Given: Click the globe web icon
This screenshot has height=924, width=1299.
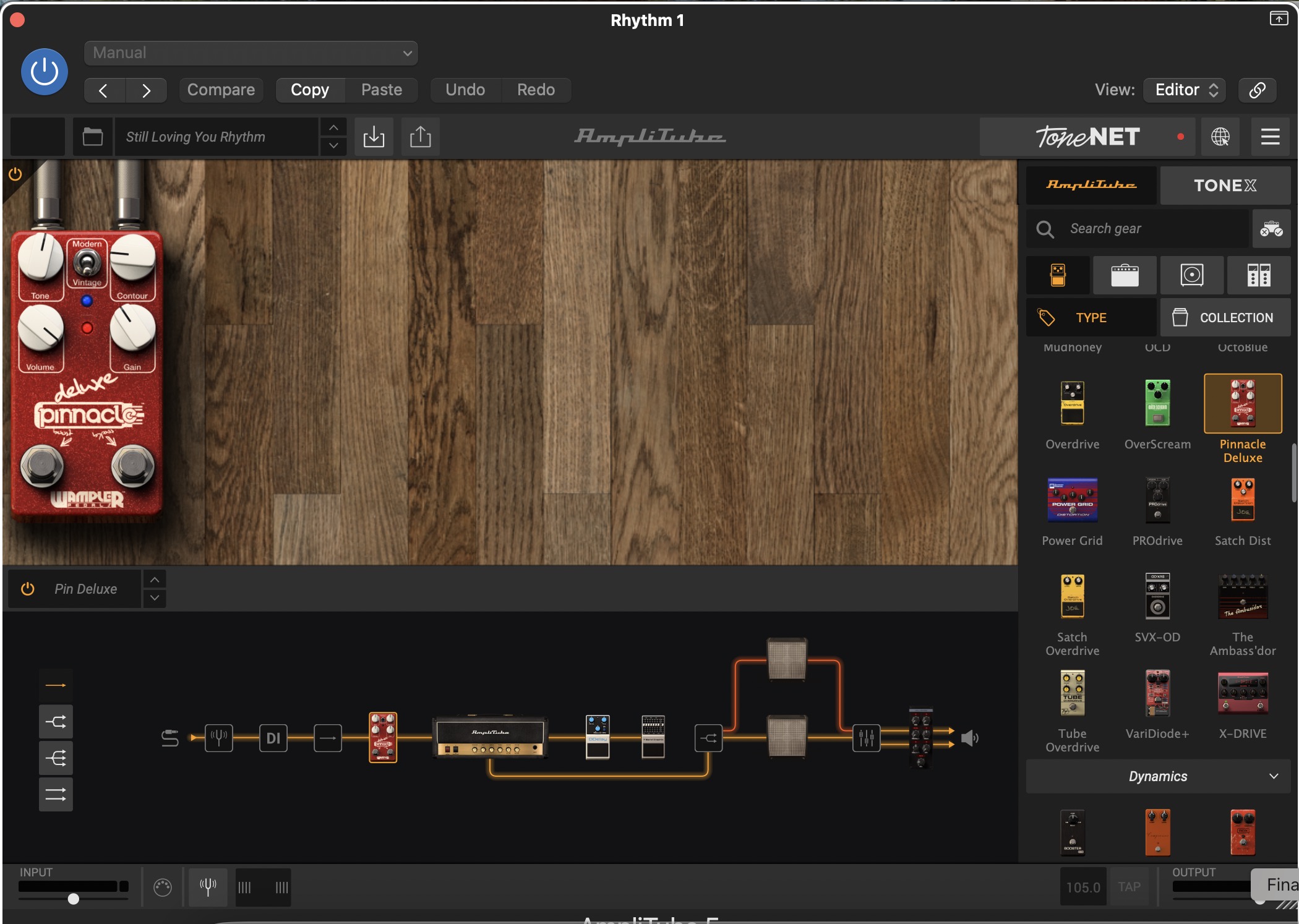Looking at the screenshot, I should 1220,137.
